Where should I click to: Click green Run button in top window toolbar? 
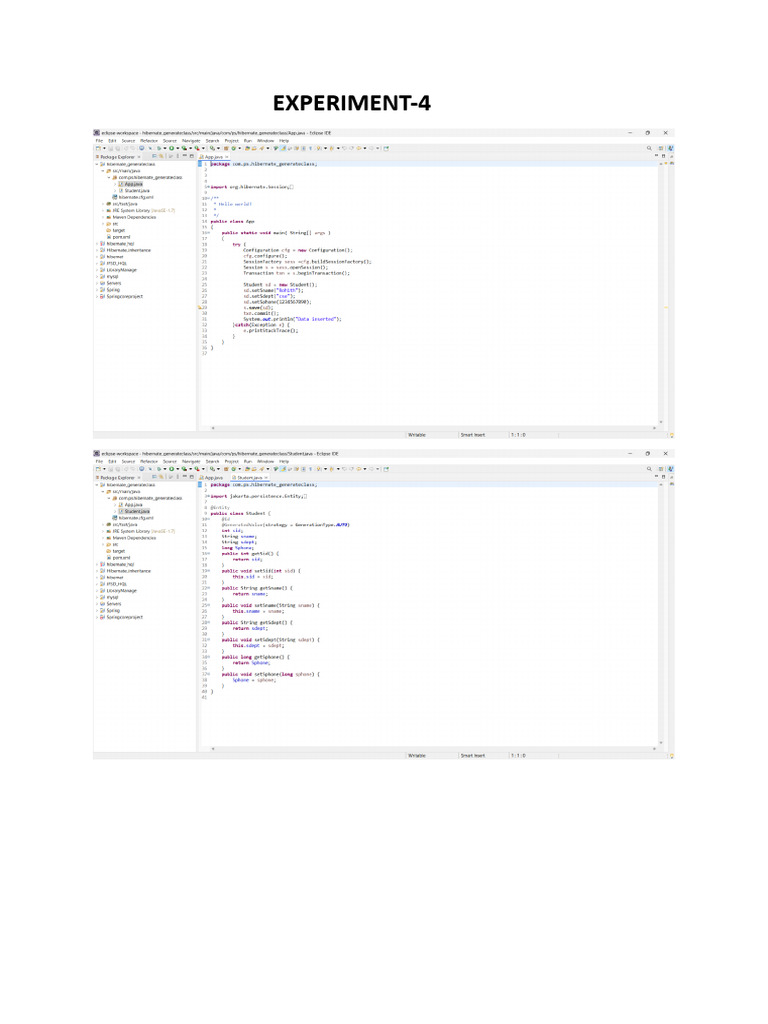click(x=171, y=148)
